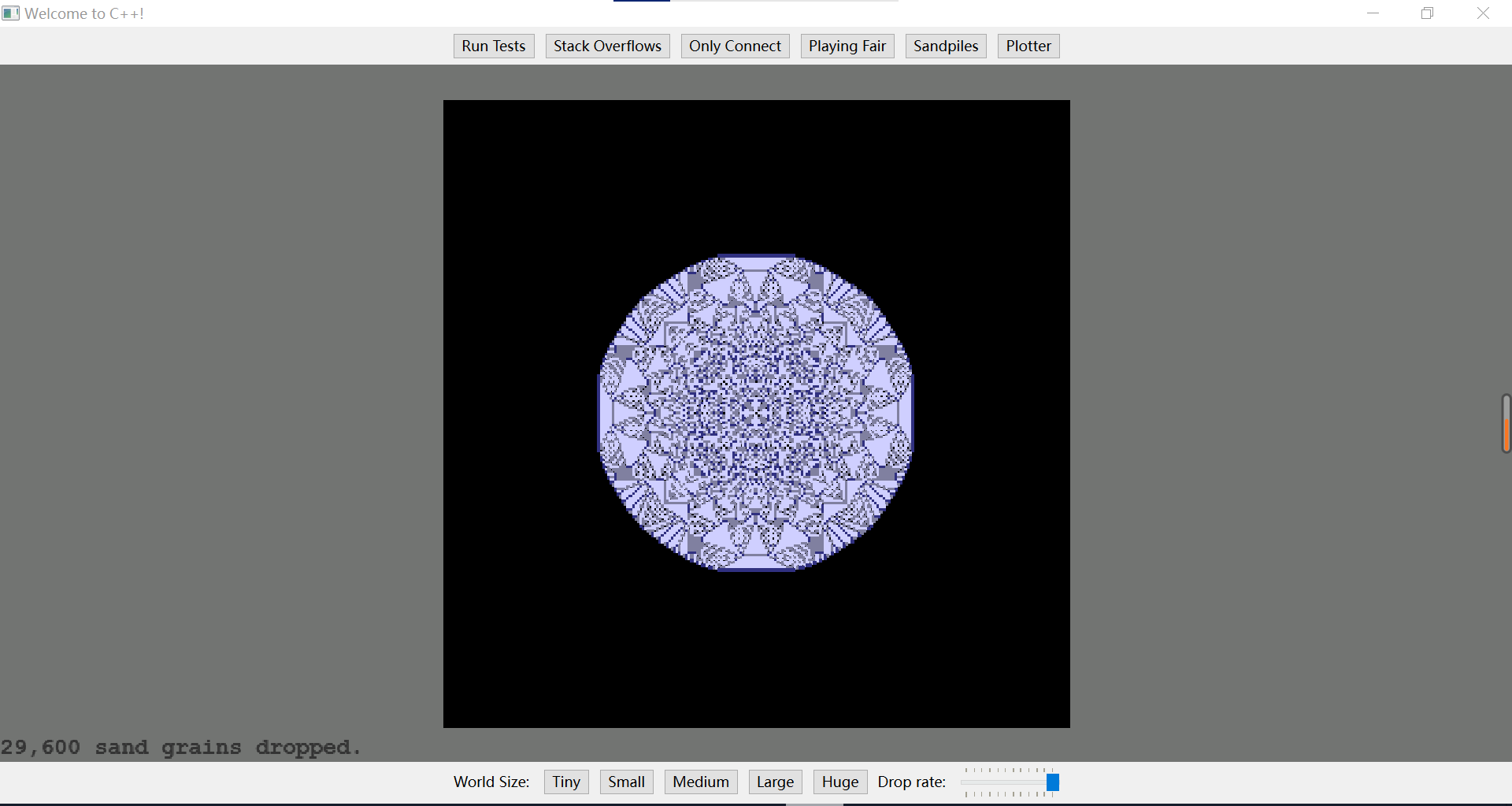This screenshot has height=806, width=1512.
Task: Click the Drop rate slider handle
Action: click(x=1053, y=782)
